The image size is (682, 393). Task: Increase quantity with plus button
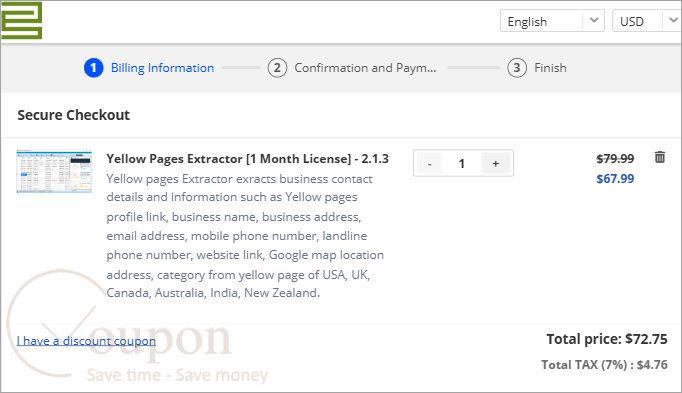(x=495, y=163)
